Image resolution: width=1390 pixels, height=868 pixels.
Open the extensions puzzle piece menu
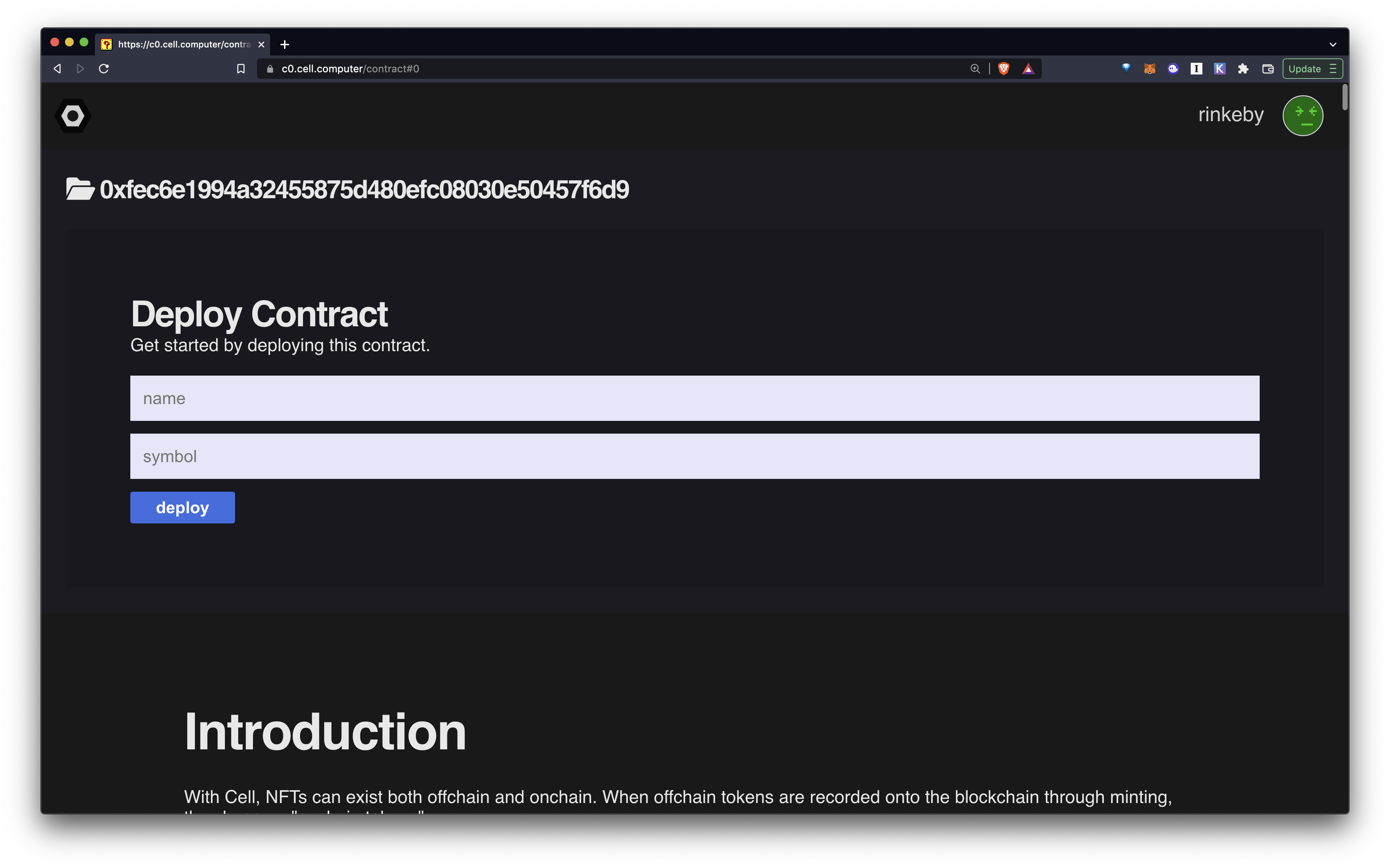pos(1243,69)
